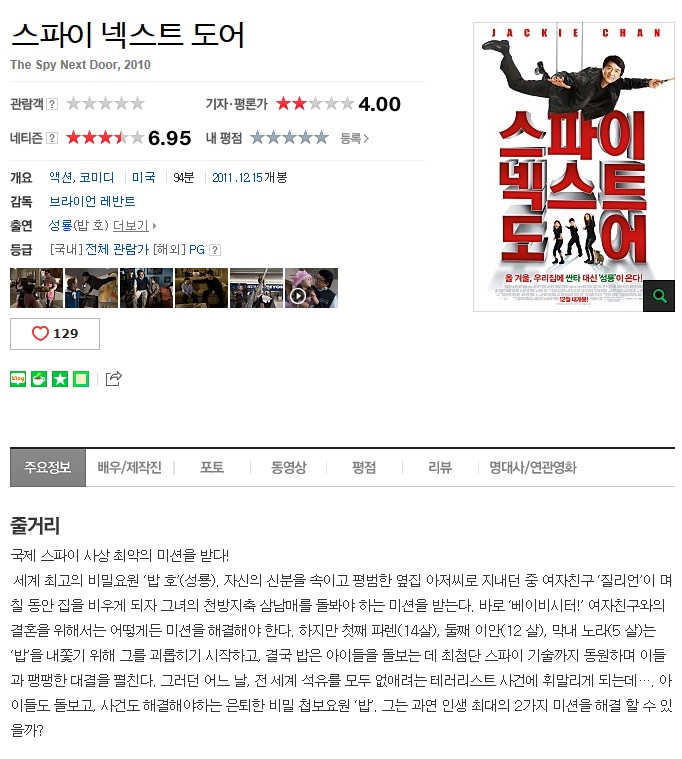Image resolution: width=682 pixels, height=759 pixels.
Task: Play the video thumbnail with play icon
Action: [311, 288]
